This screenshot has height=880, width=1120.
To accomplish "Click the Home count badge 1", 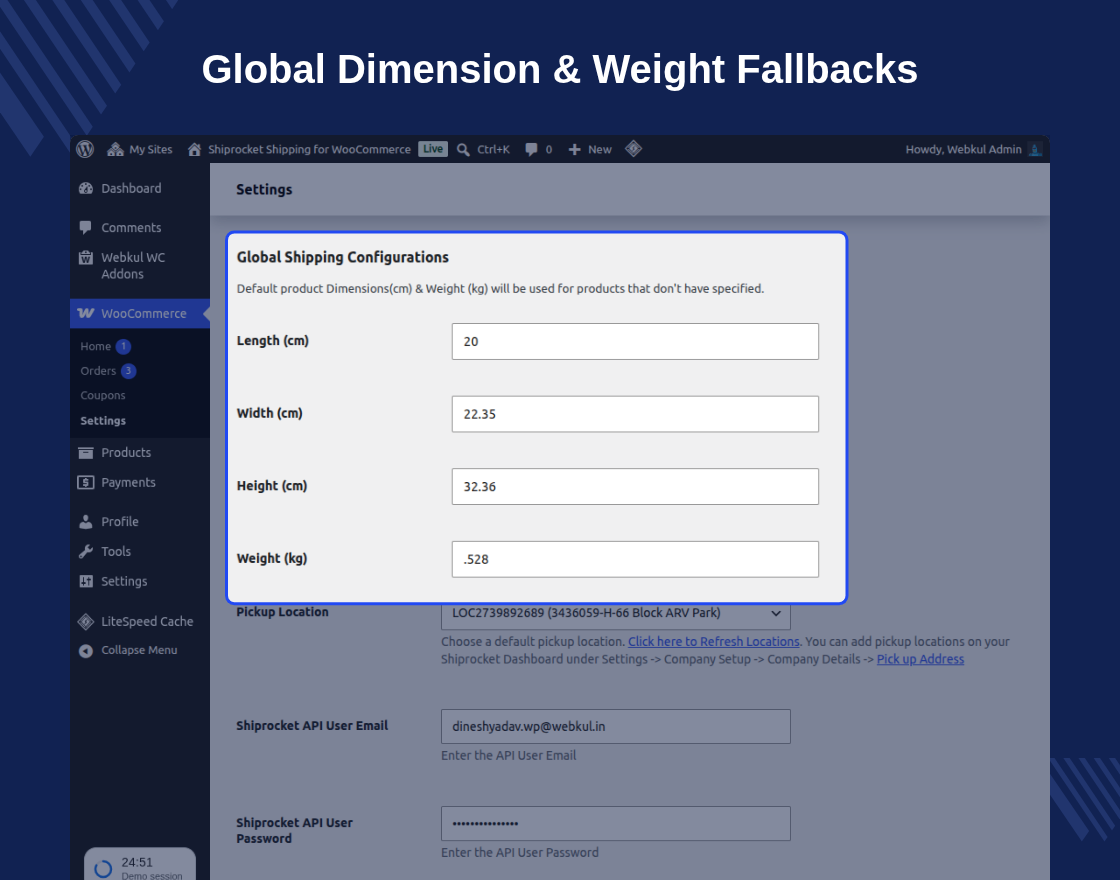I will pyautogui.click(x=123, y=346).
